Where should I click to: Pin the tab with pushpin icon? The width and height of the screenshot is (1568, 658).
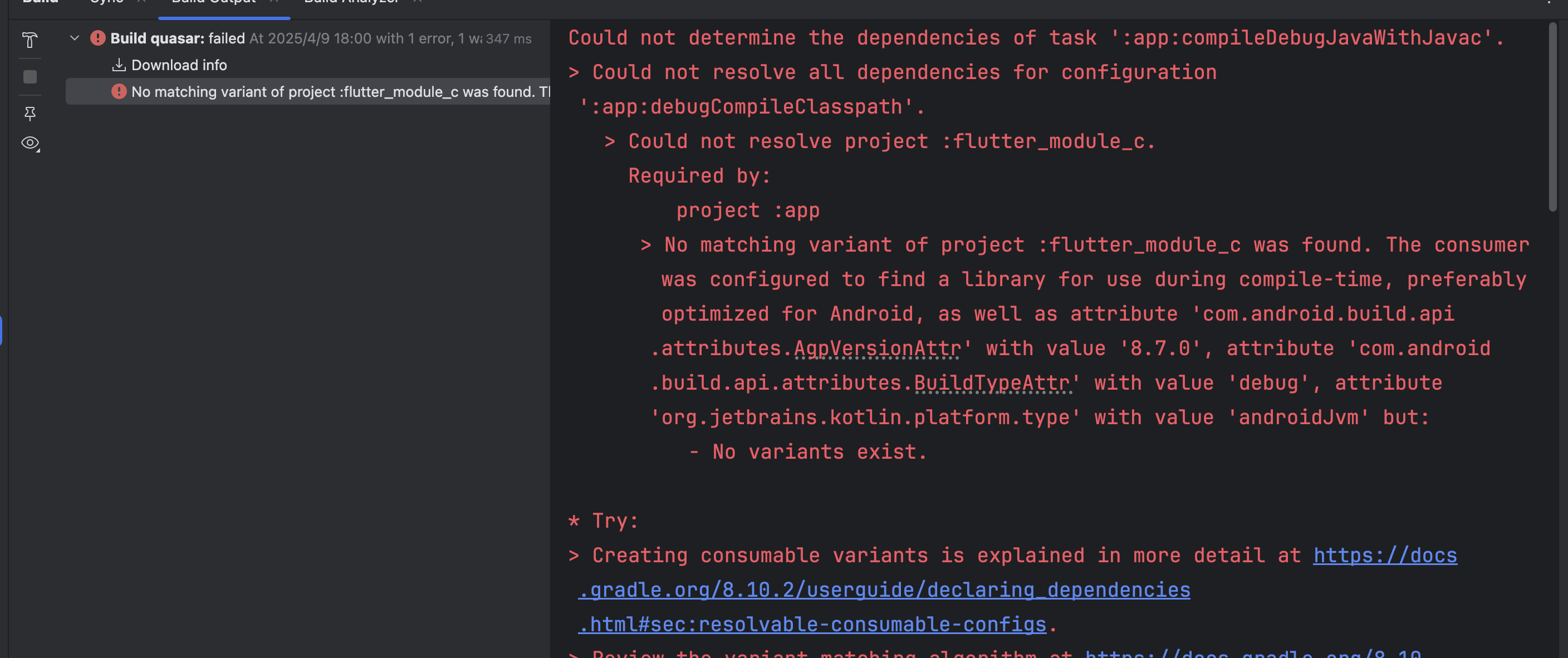tap(29, 113)
